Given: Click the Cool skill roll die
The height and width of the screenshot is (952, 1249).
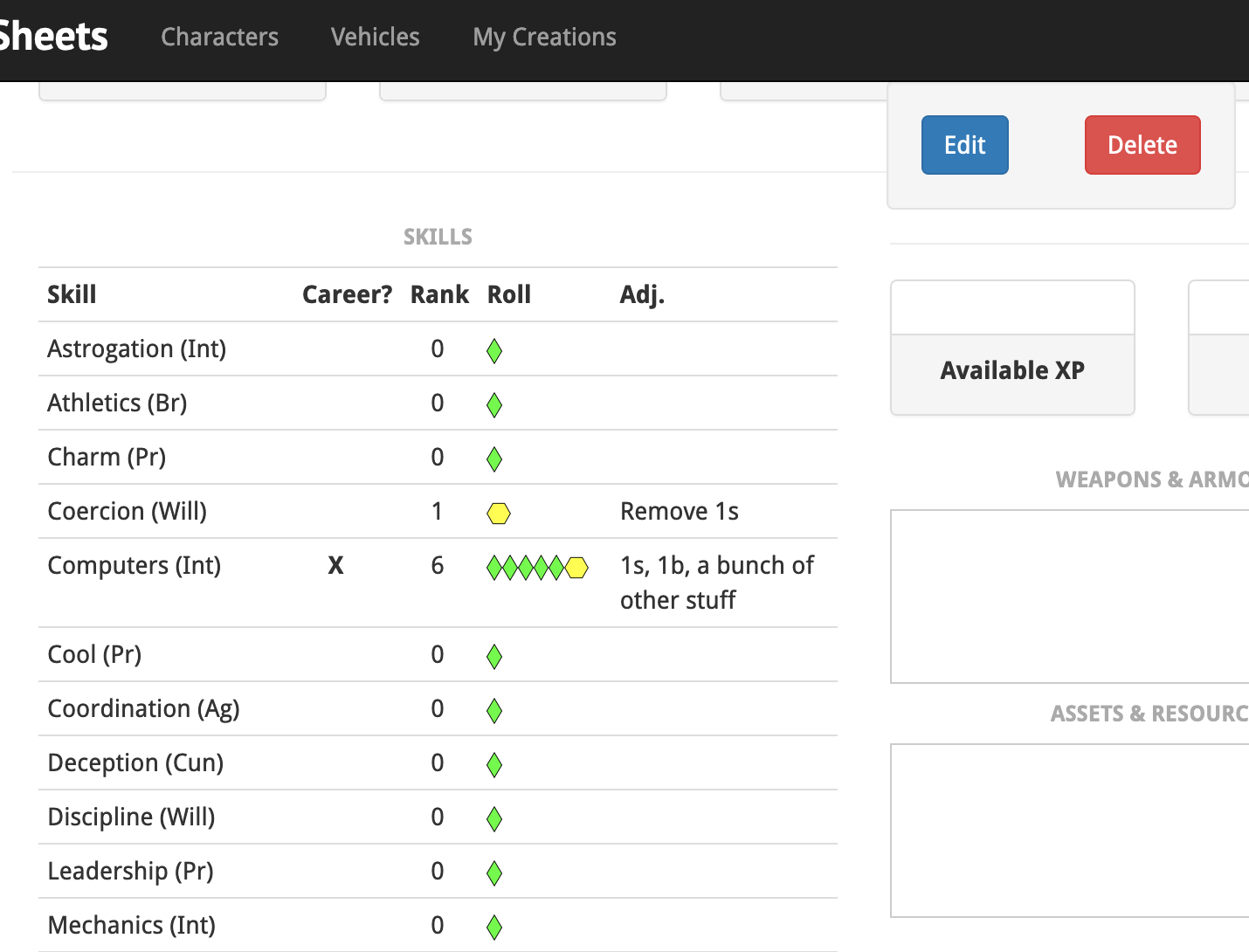Looking at the screenshot, I should tap(493, 656).
